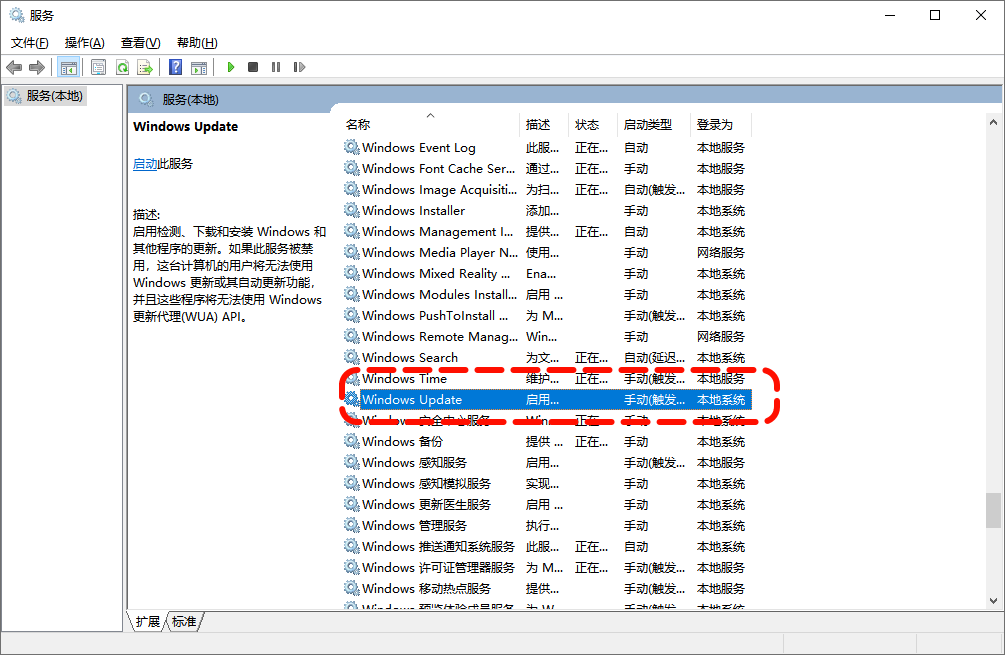Select the Windows 移动热点服务 row

click(x=547, y=588)
